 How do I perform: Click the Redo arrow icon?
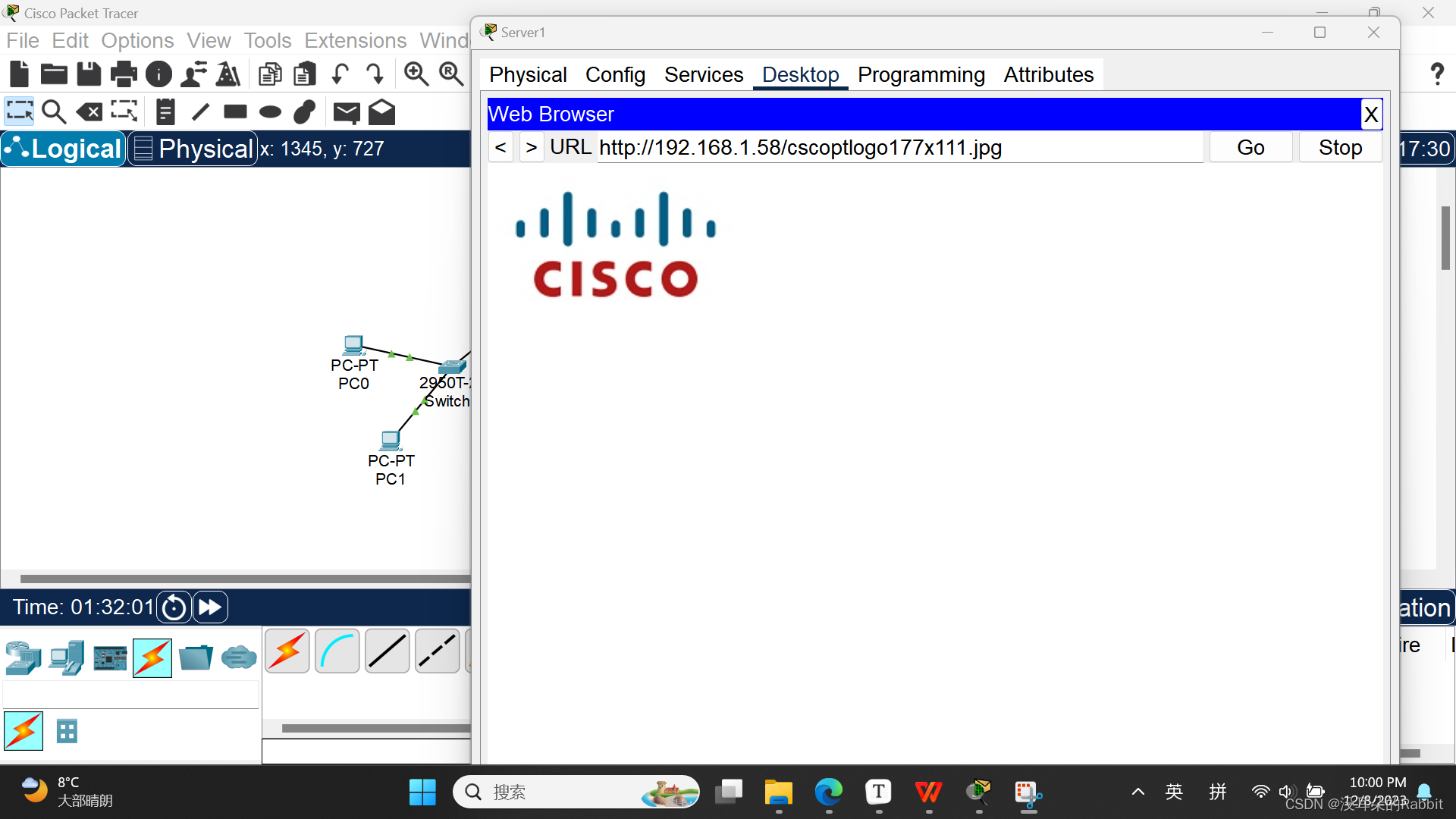point(375,74)
